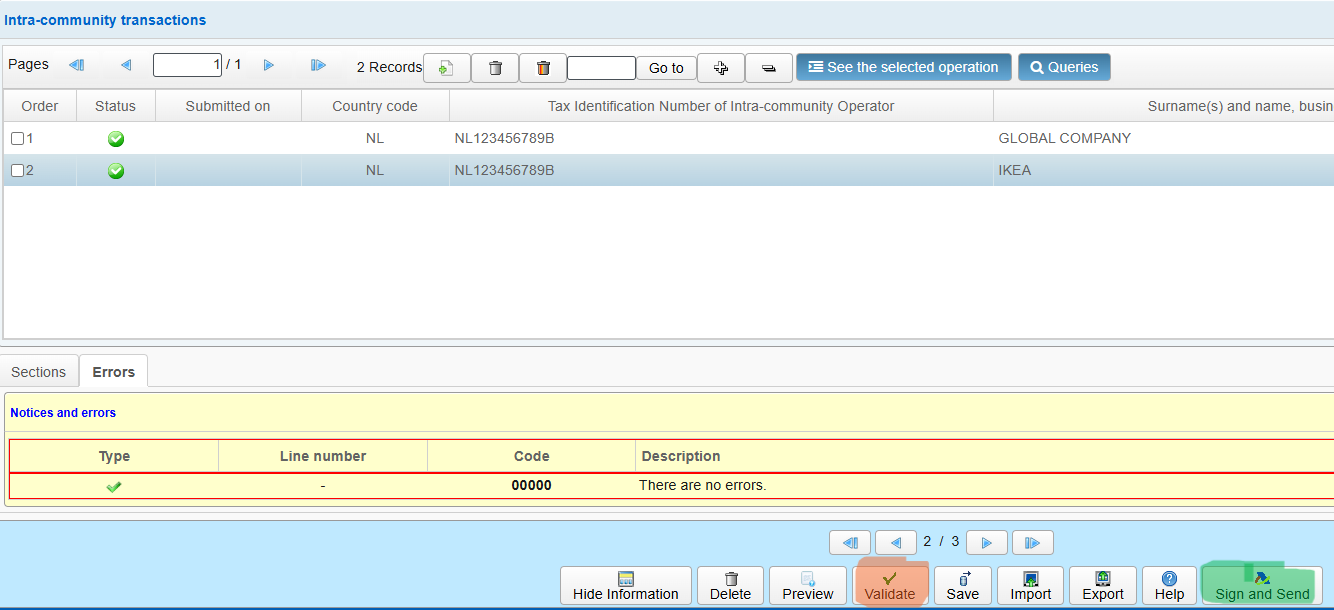
Task: Open the Queries button
Action: 1064,67
